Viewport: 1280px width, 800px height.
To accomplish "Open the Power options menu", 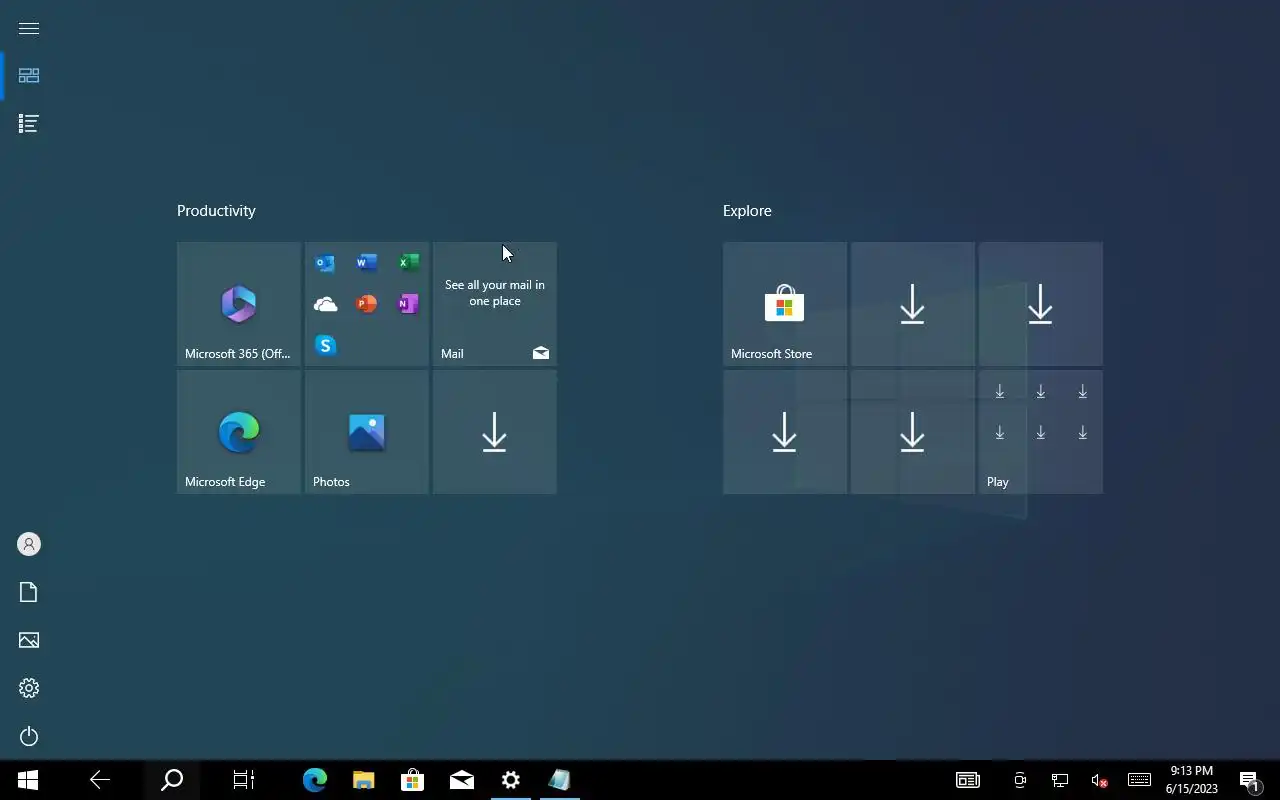I will [29, 736].
